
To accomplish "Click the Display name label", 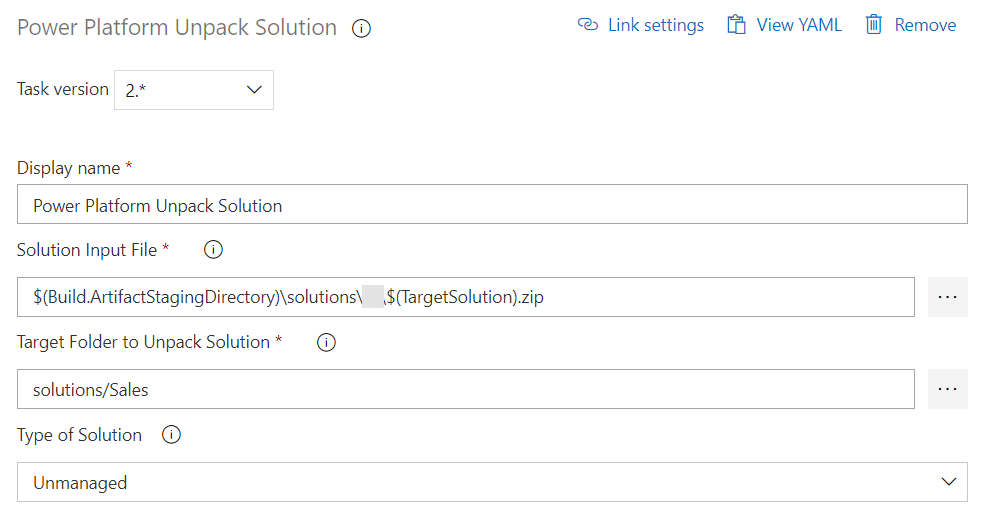I will click(68, 168).
